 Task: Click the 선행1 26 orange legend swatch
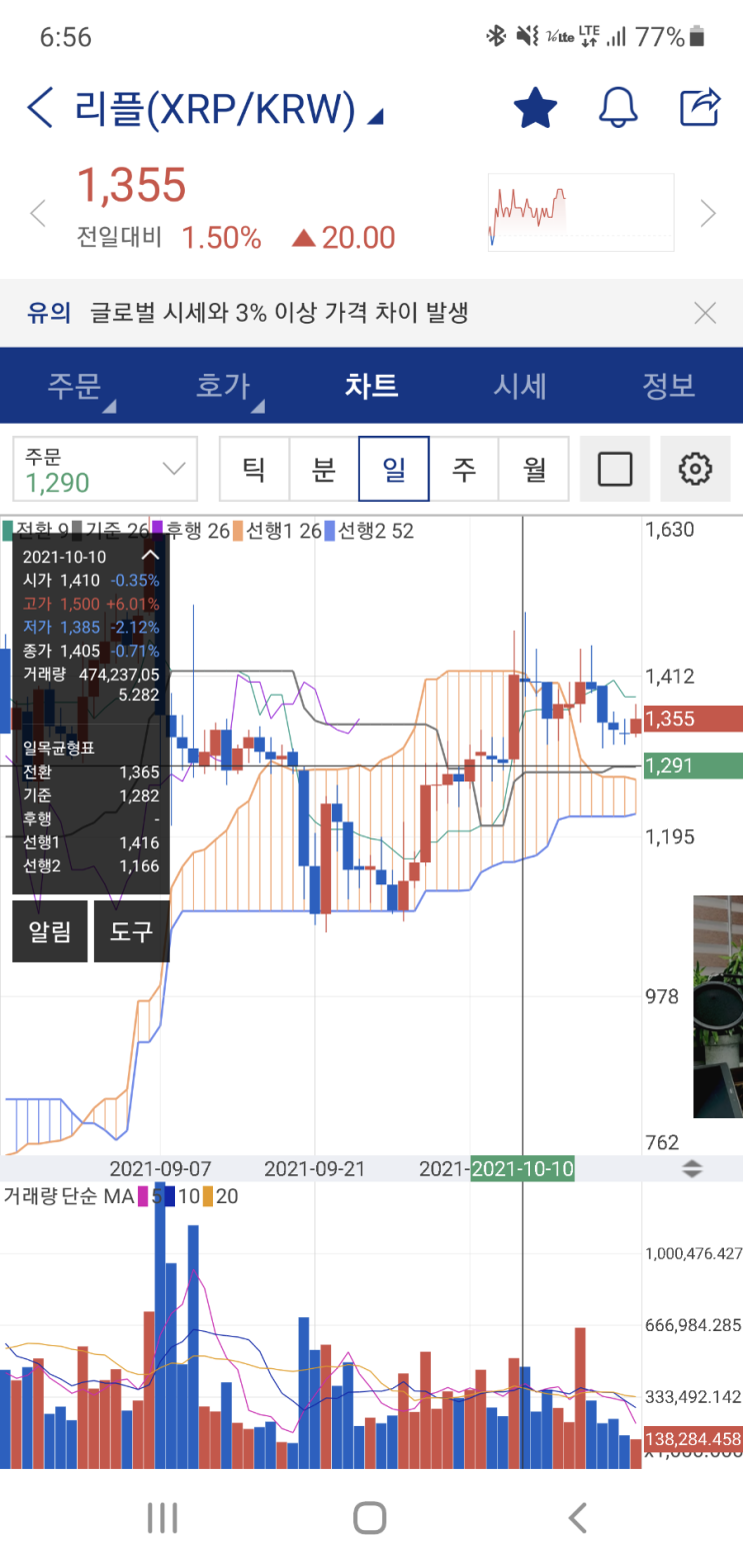tap(238, 531)
